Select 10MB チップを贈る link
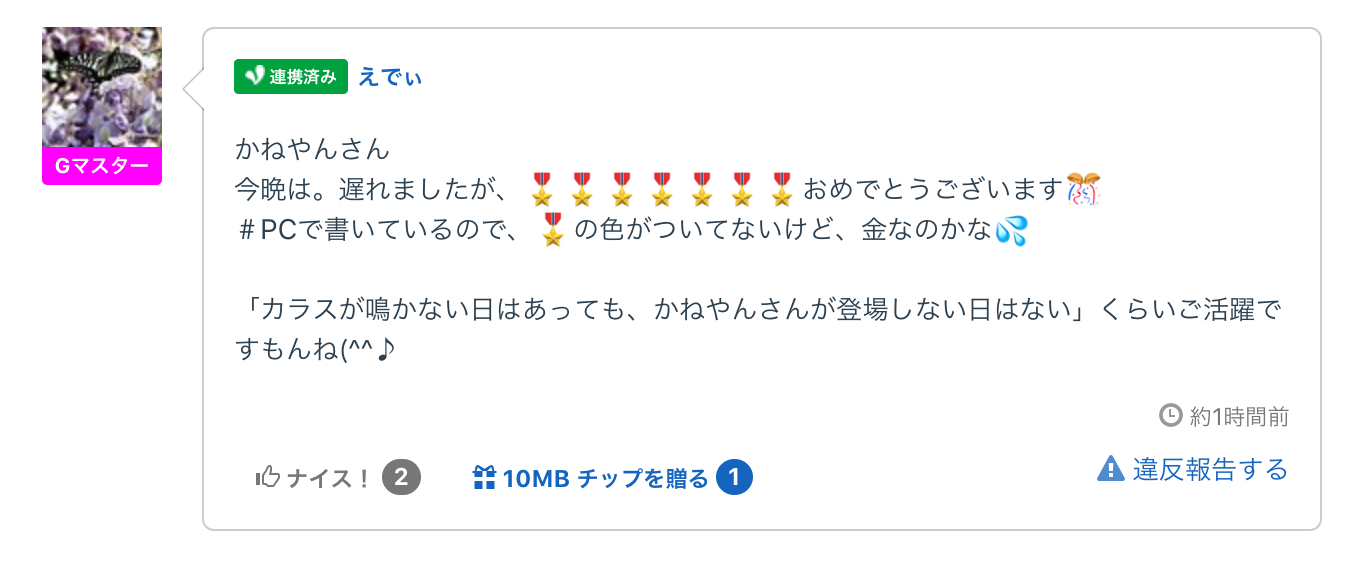The height and width of the screenshot is (564, 1361). tap(605, 478)
